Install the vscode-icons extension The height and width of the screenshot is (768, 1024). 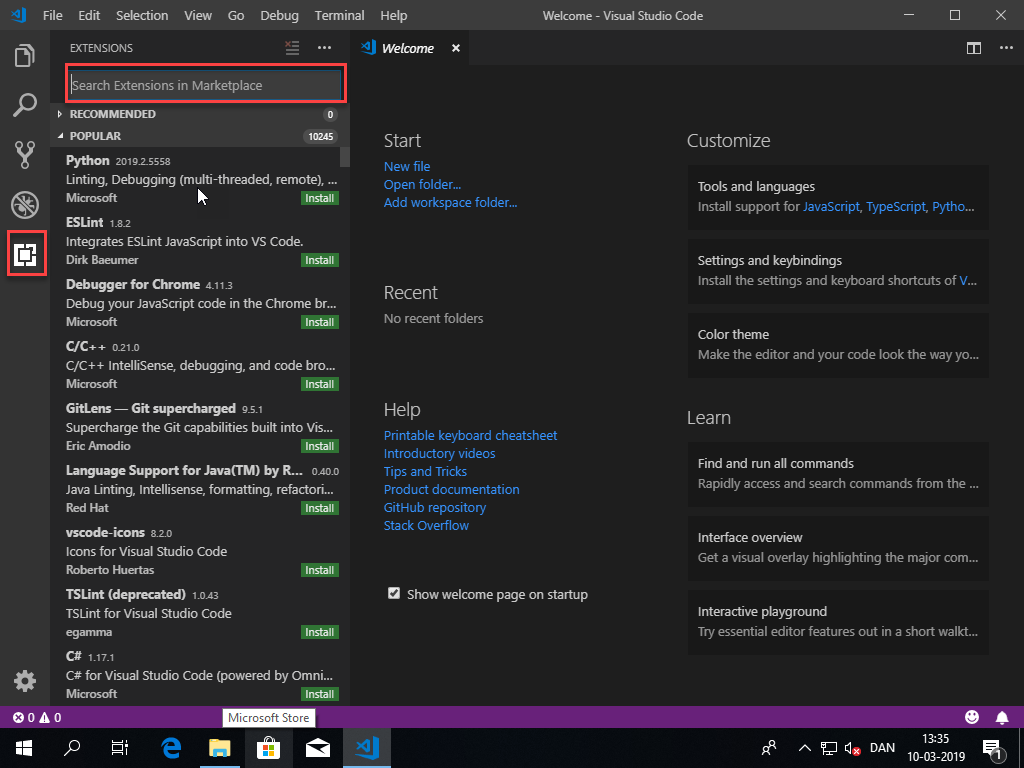(320, 570)
